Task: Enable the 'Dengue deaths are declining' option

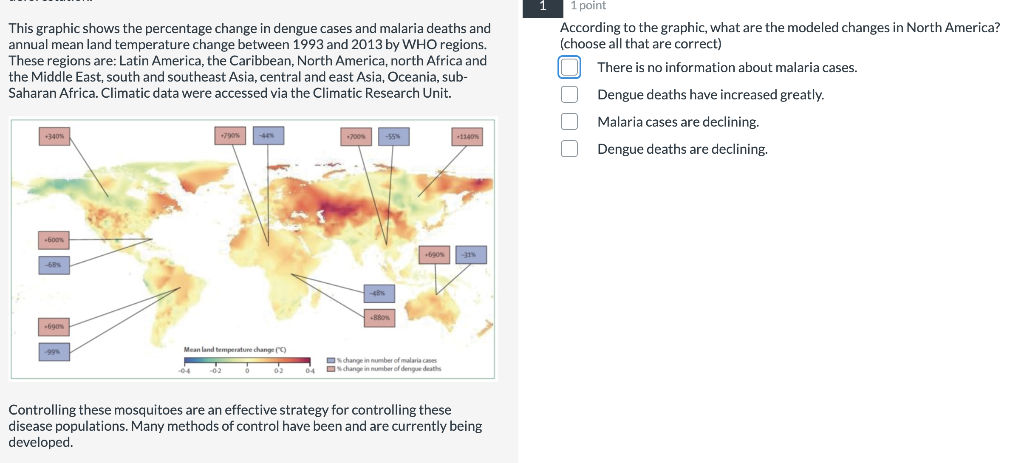Action: point(569,149)
